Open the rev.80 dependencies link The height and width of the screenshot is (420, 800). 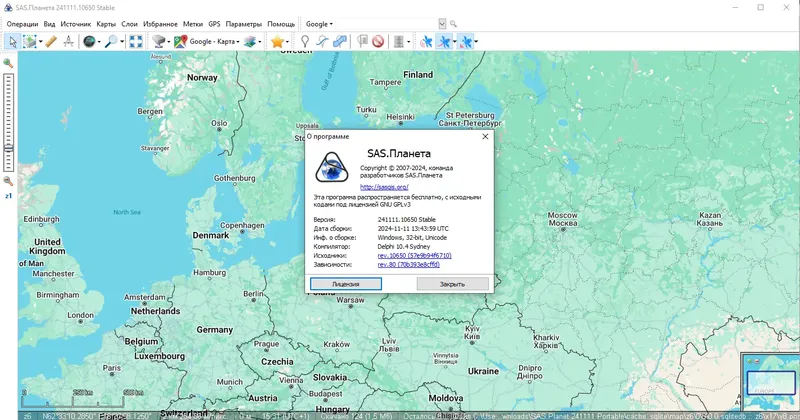pos(408,264)
